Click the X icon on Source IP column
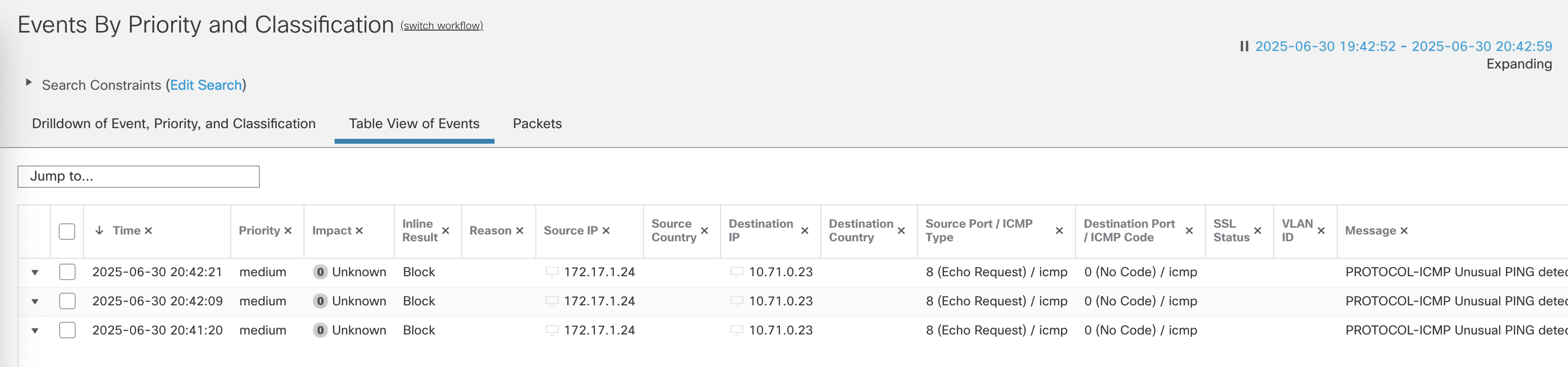Screen dimensions: 1568x367 pos(606,231)
